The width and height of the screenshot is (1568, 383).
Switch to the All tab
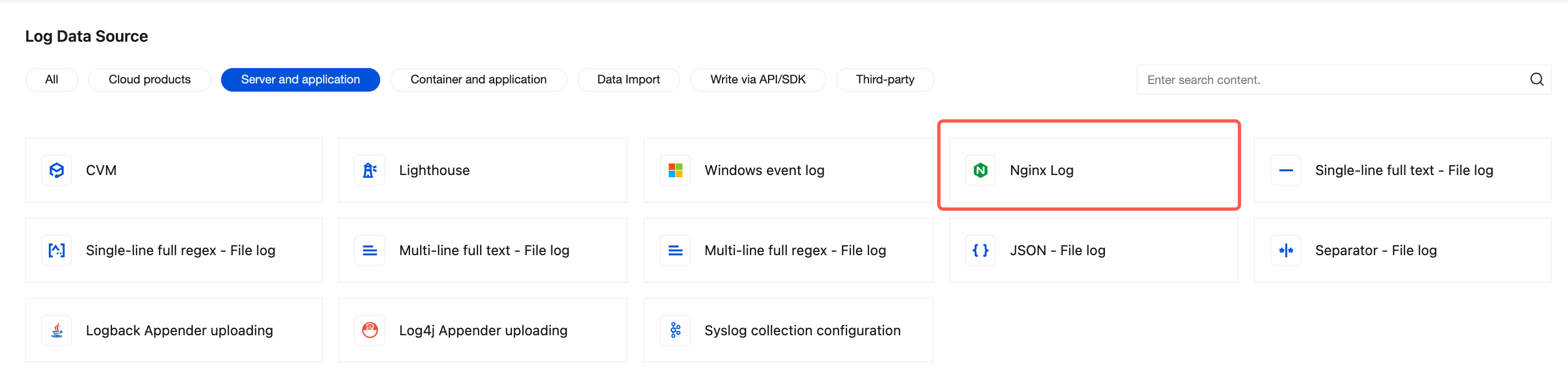click(52, 80)
